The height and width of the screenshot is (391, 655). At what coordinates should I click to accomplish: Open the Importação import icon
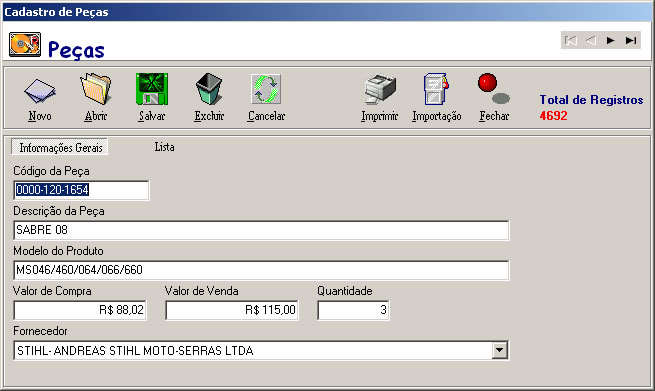[436, 89]
